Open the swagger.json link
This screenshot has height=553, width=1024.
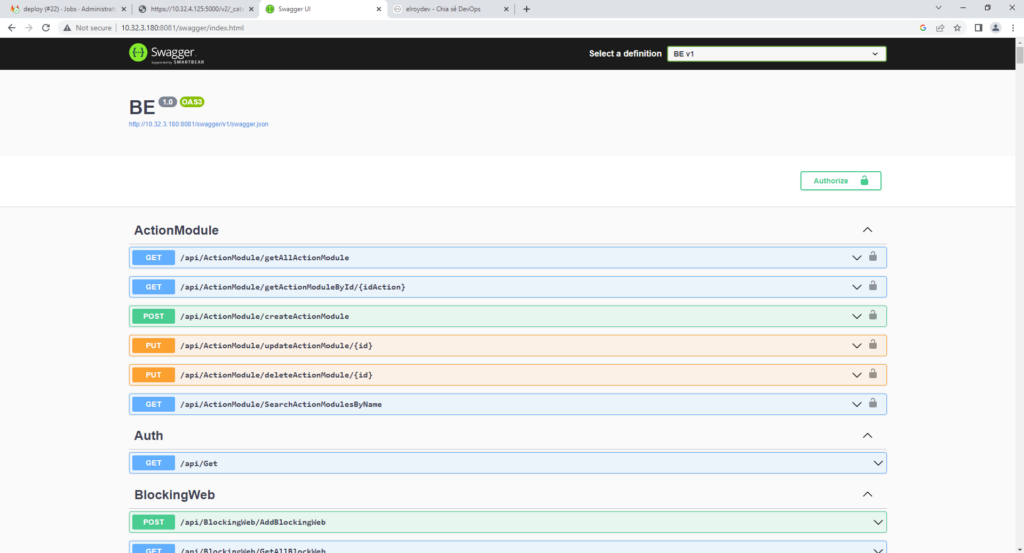(199, 124)
